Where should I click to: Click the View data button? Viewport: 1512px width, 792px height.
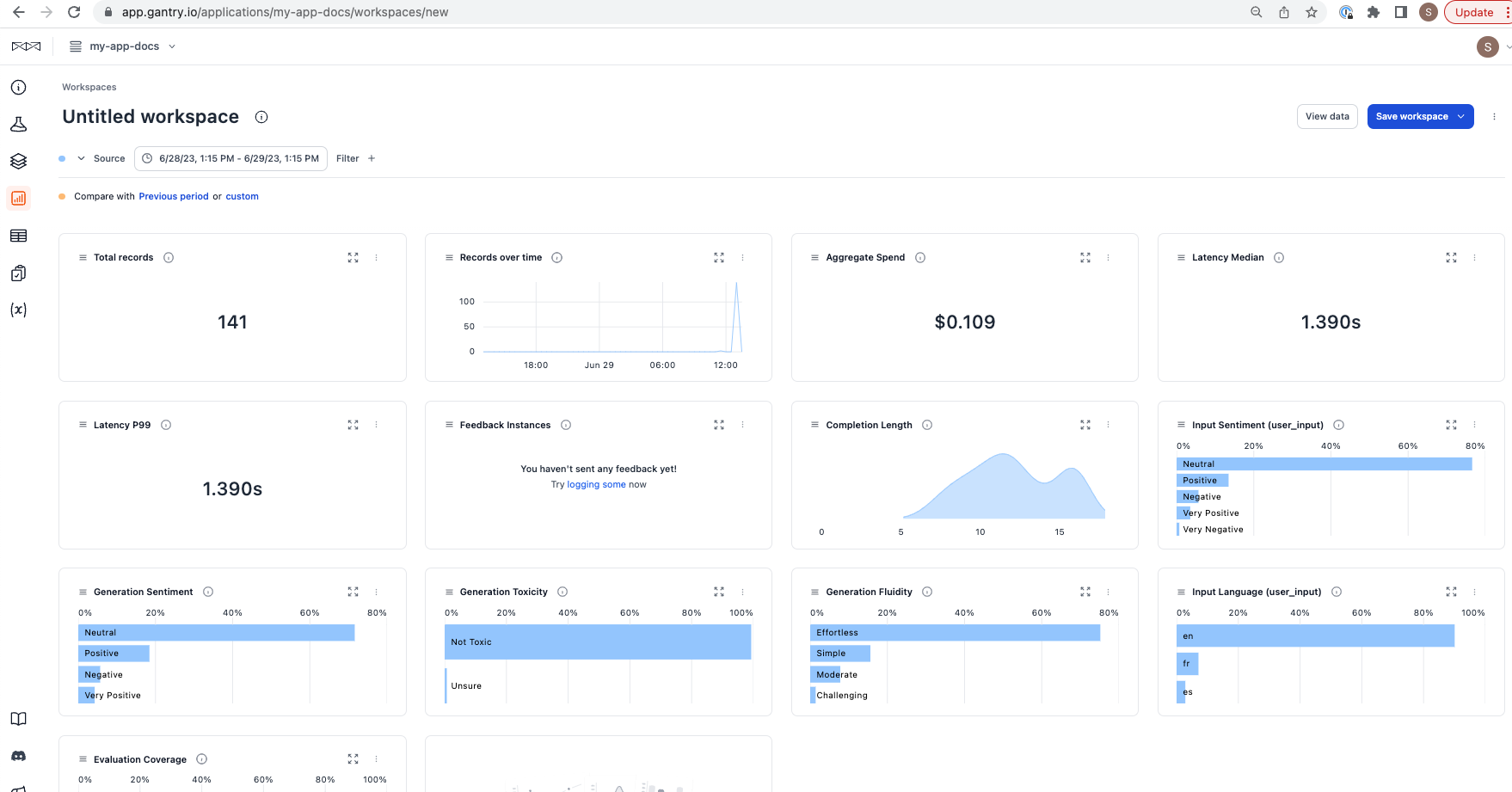point(1327,117)
